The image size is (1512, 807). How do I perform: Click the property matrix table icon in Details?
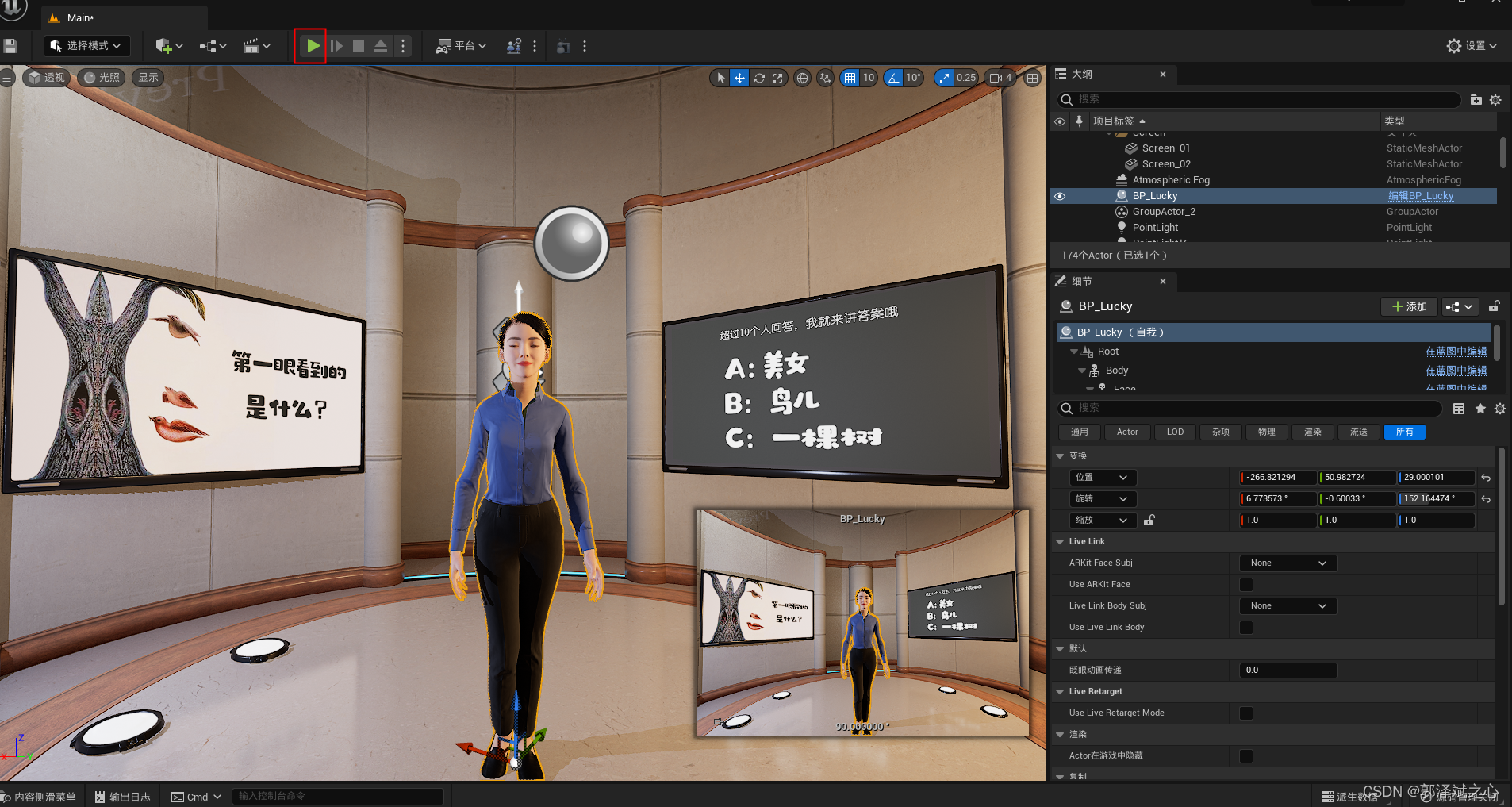pyautogui.click(x=1459, y=409)
